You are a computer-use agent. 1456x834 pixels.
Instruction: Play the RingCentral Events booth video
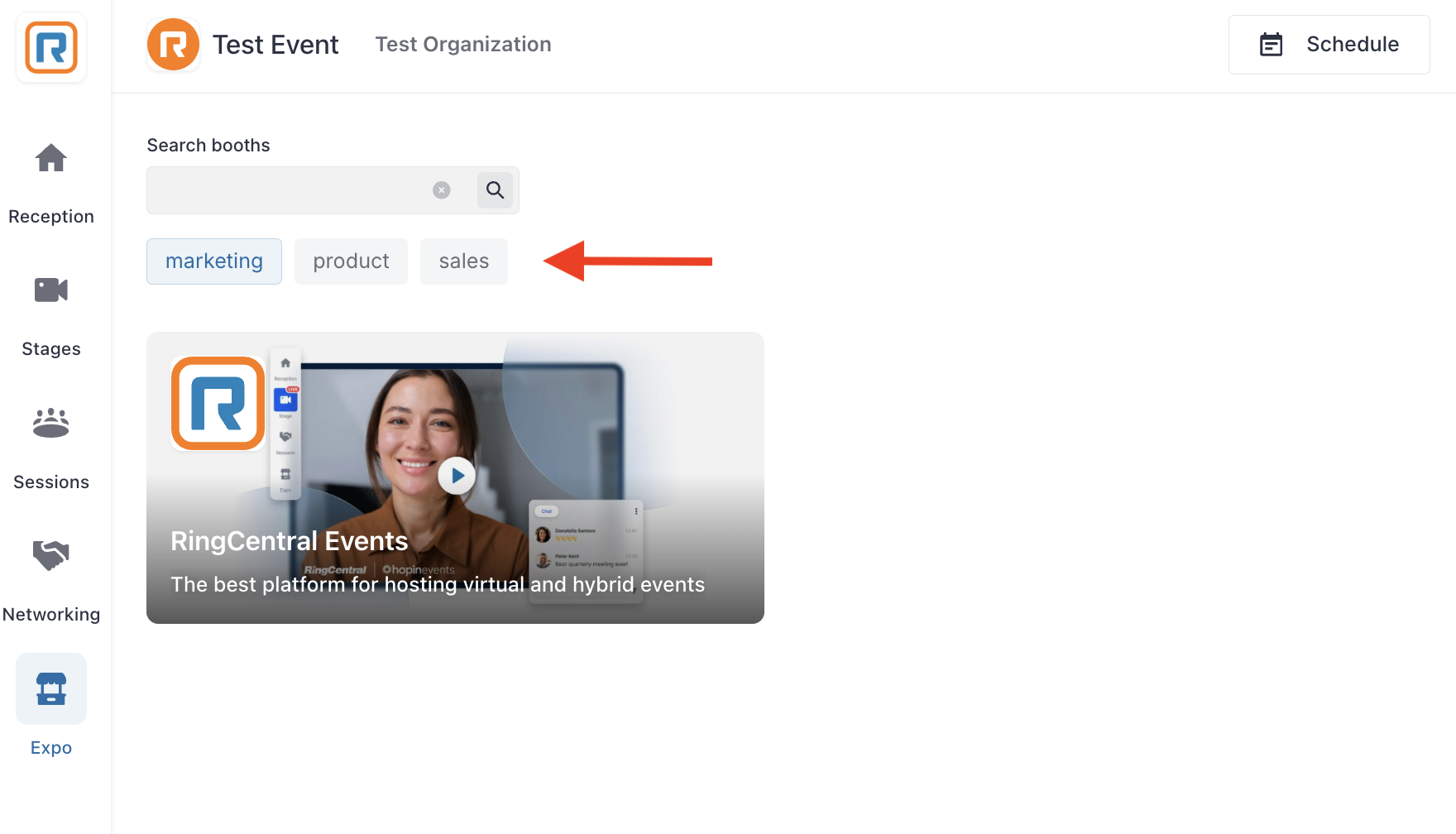click(457, 476)
